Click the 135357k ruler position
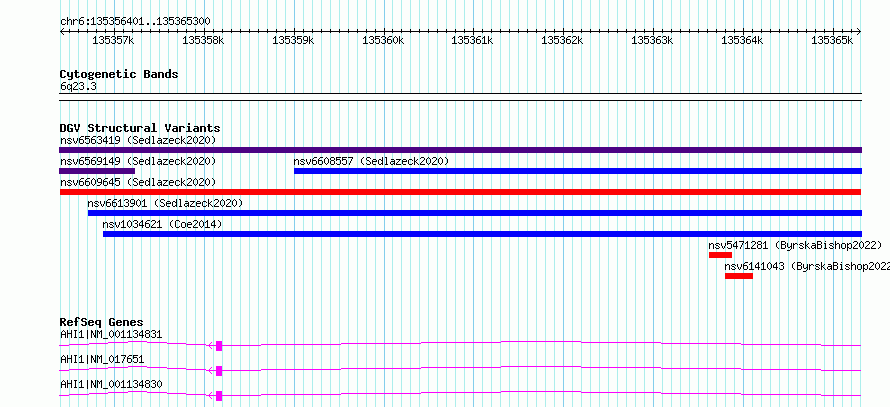 coord(114,40)
